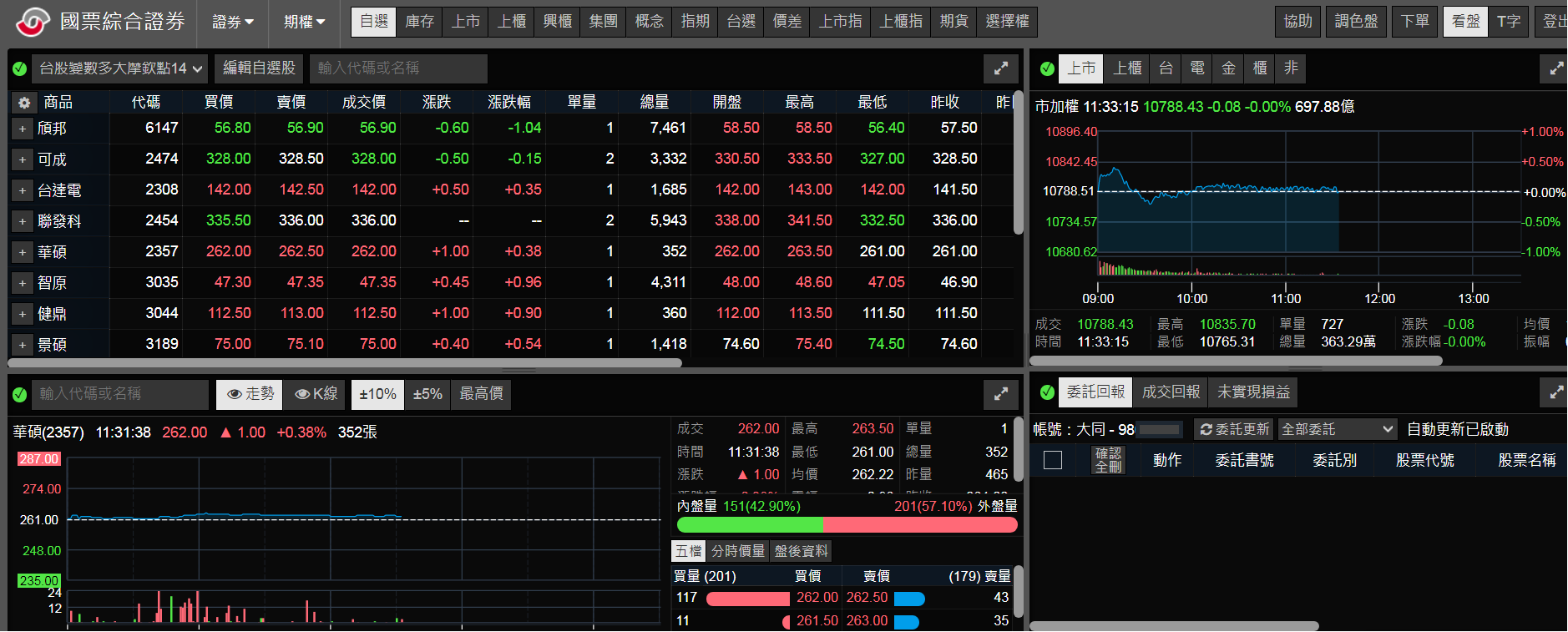Open the 上櫃指 tab in top bar
The height and width of the screenshot is (632, 1568).
click(x=901, y=22)
